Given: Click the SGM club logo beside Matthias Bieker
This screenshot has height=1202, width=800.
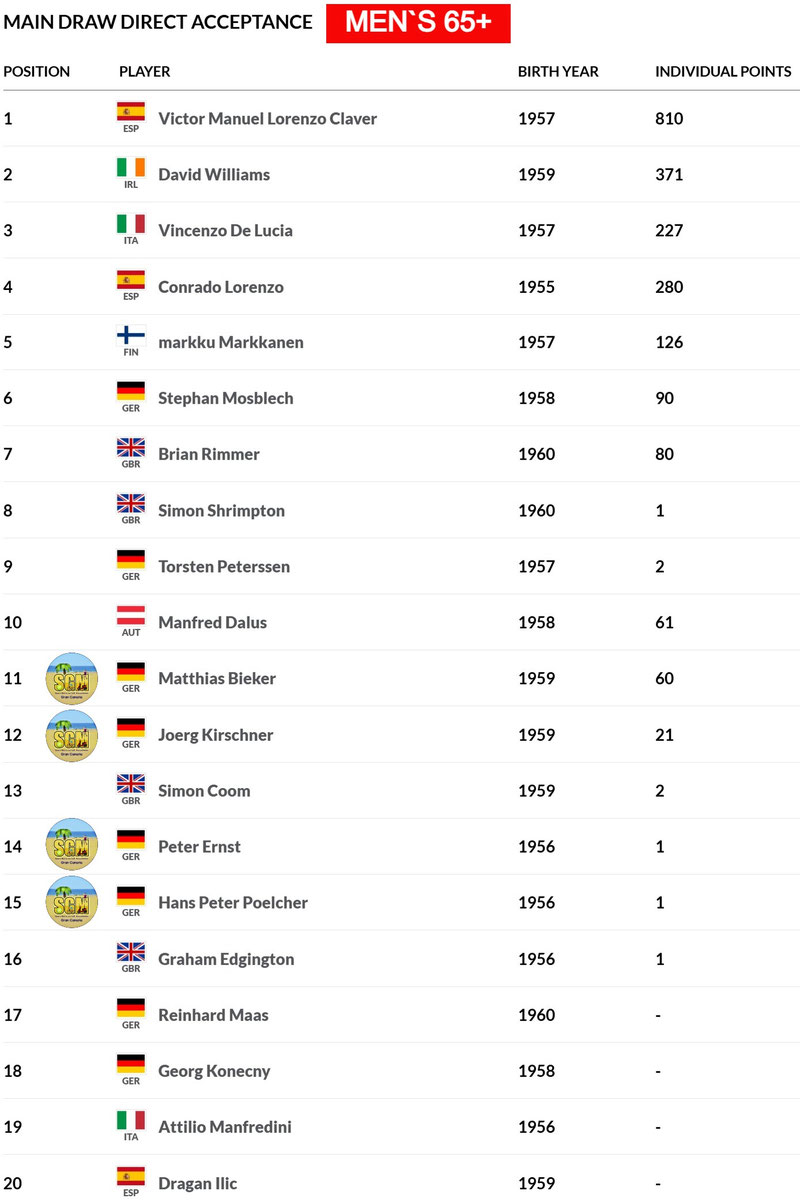Looking at the screenshot, I should click(72, 678).
